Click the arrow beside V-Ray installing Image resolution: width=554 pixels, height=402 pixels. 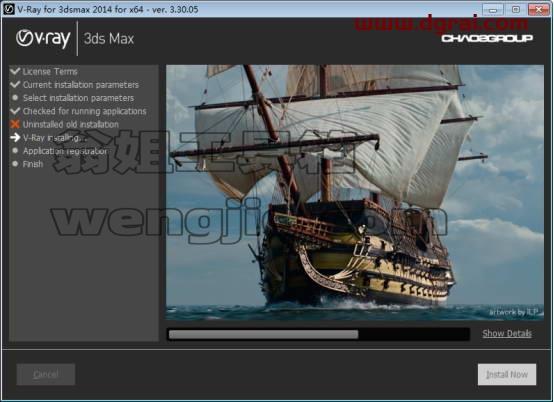[x=15, y=137]
